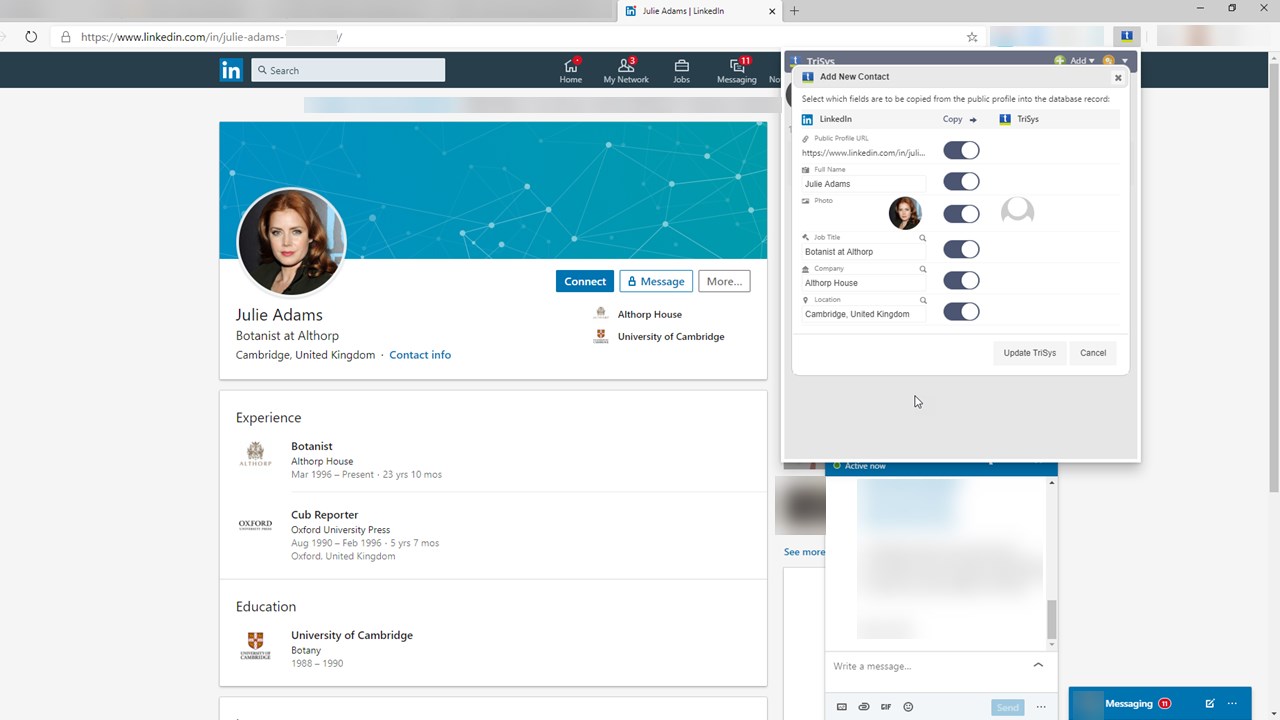Image resolution: width=1280 pixels, height=720 pixels.
Task: Click the Update TriSys button
Action: pyautogui.click(x=1030, y=352)
